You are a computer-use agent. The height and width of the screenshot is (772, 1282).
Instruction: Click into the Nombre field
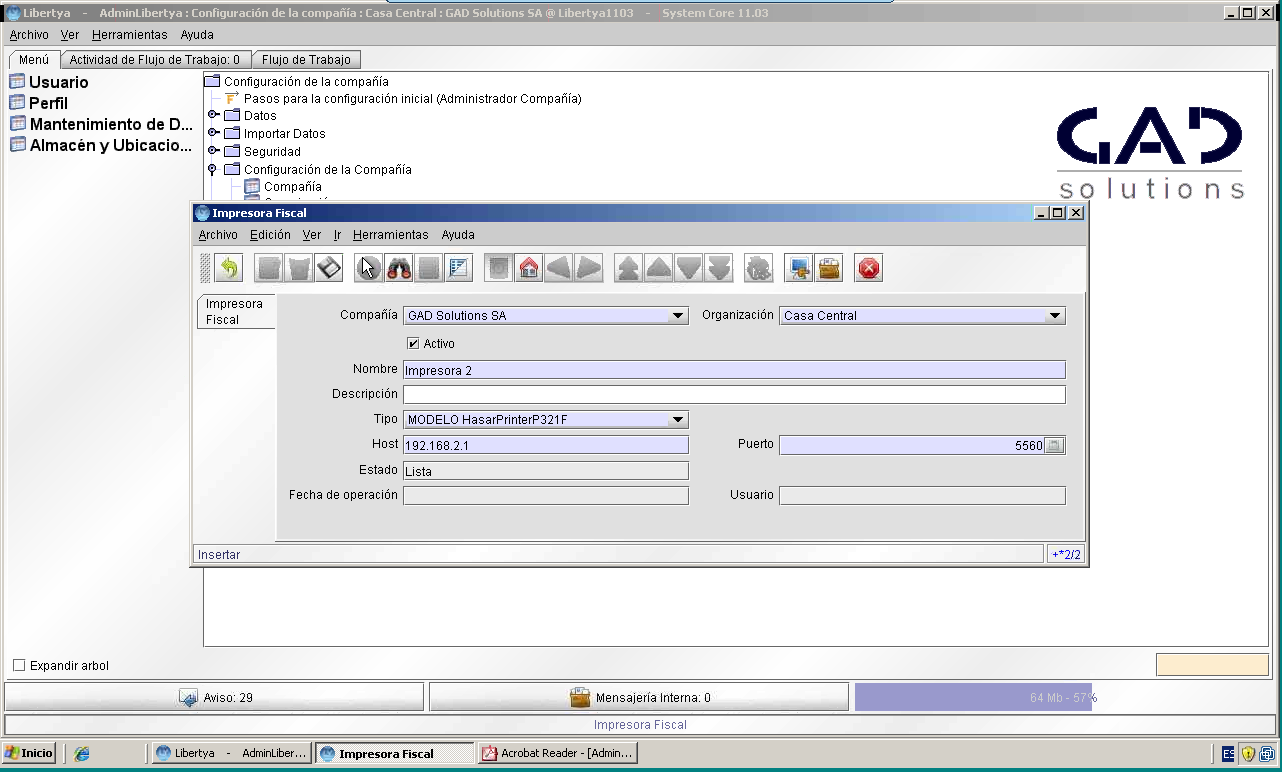point(734,370)
